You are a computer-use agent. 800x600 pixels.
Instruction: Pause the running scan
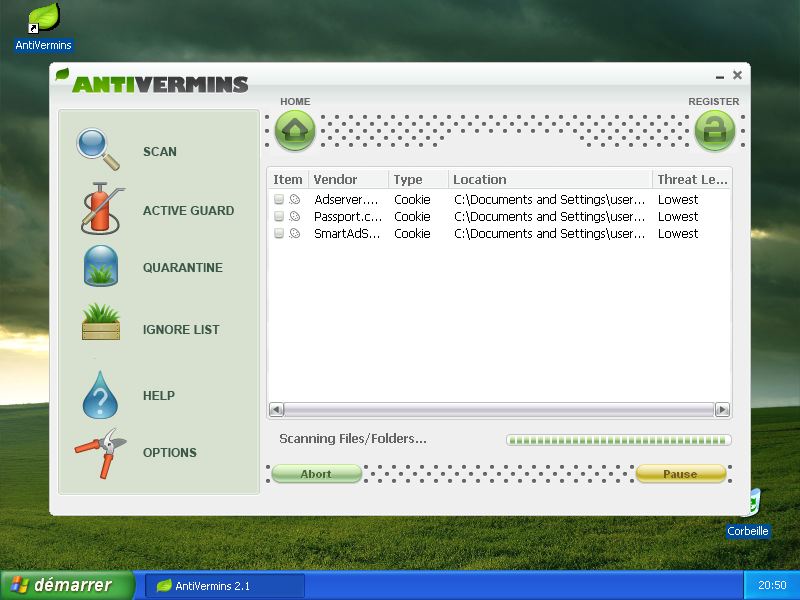pyautogui.click(x=681, y=473)
